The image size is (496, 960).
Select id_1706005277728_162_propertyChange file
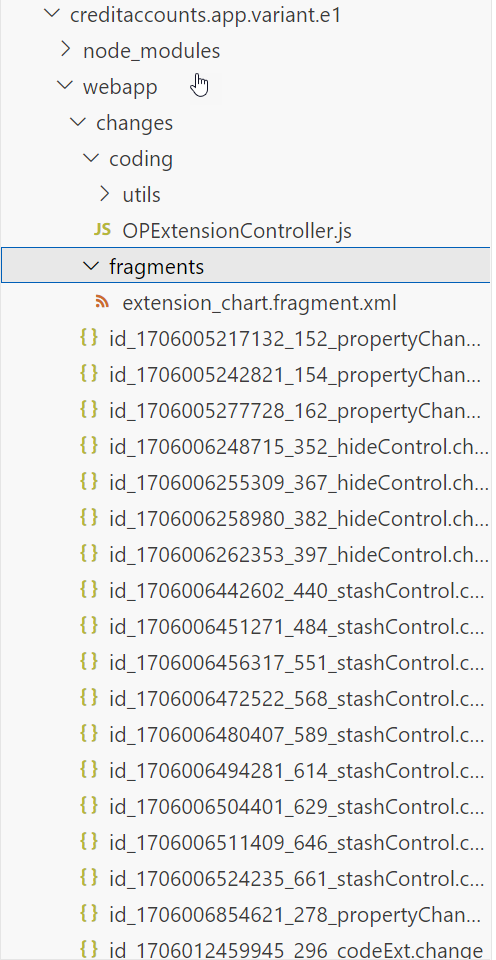coord(295,411)
